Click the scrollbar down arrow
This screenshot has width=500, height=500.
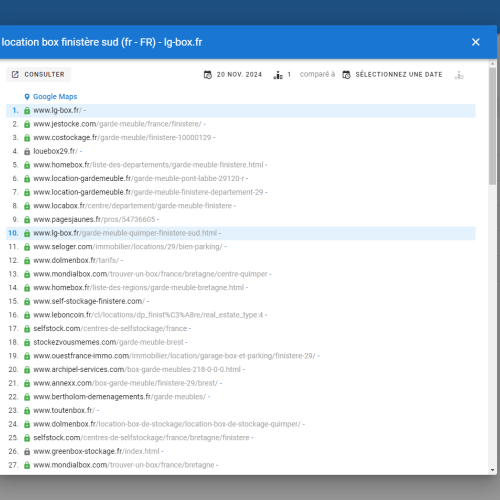tap(493, 470)
